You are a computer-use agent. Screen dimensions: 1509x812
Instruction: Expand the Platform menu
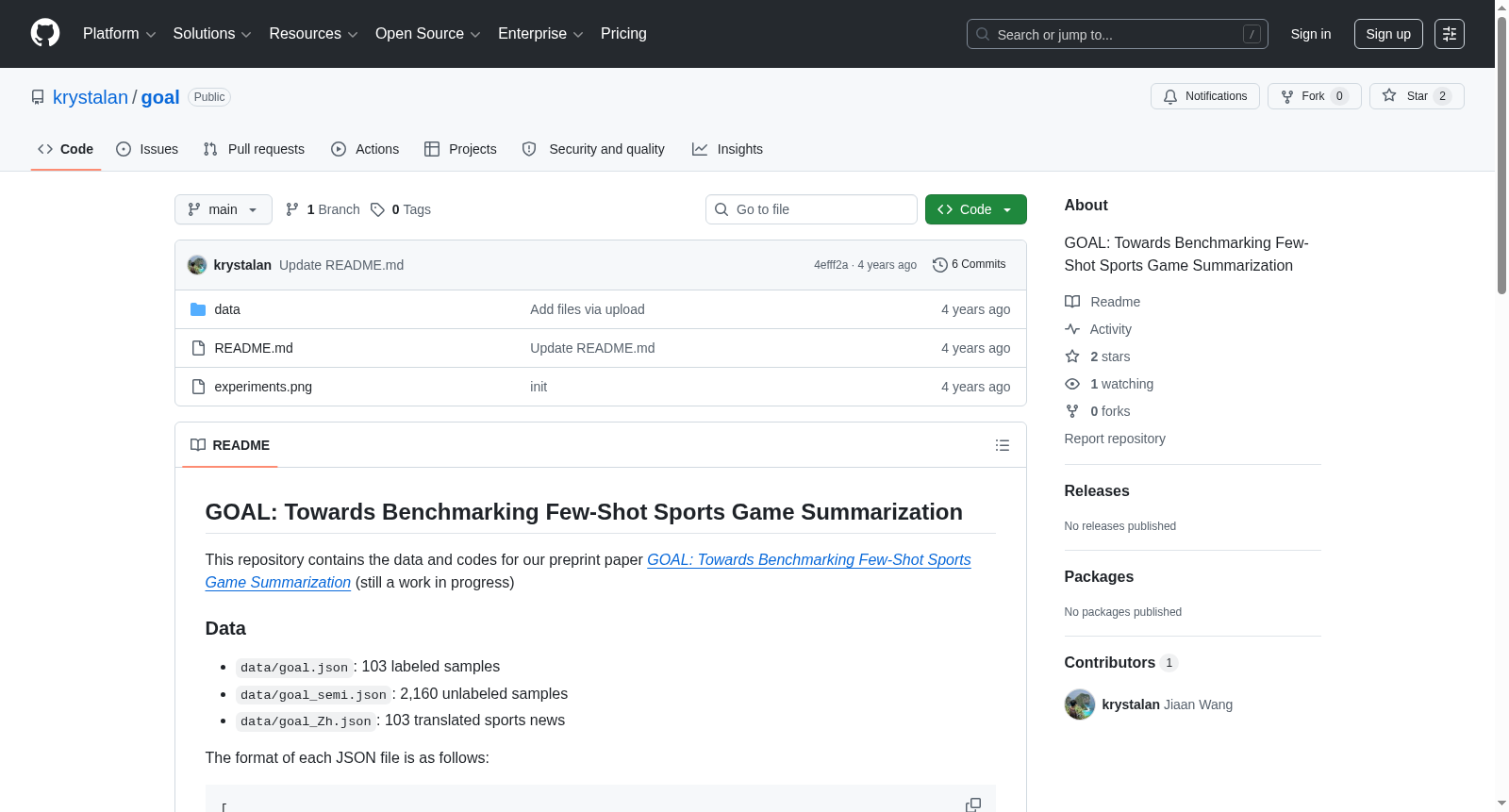(x=120, y=34)
